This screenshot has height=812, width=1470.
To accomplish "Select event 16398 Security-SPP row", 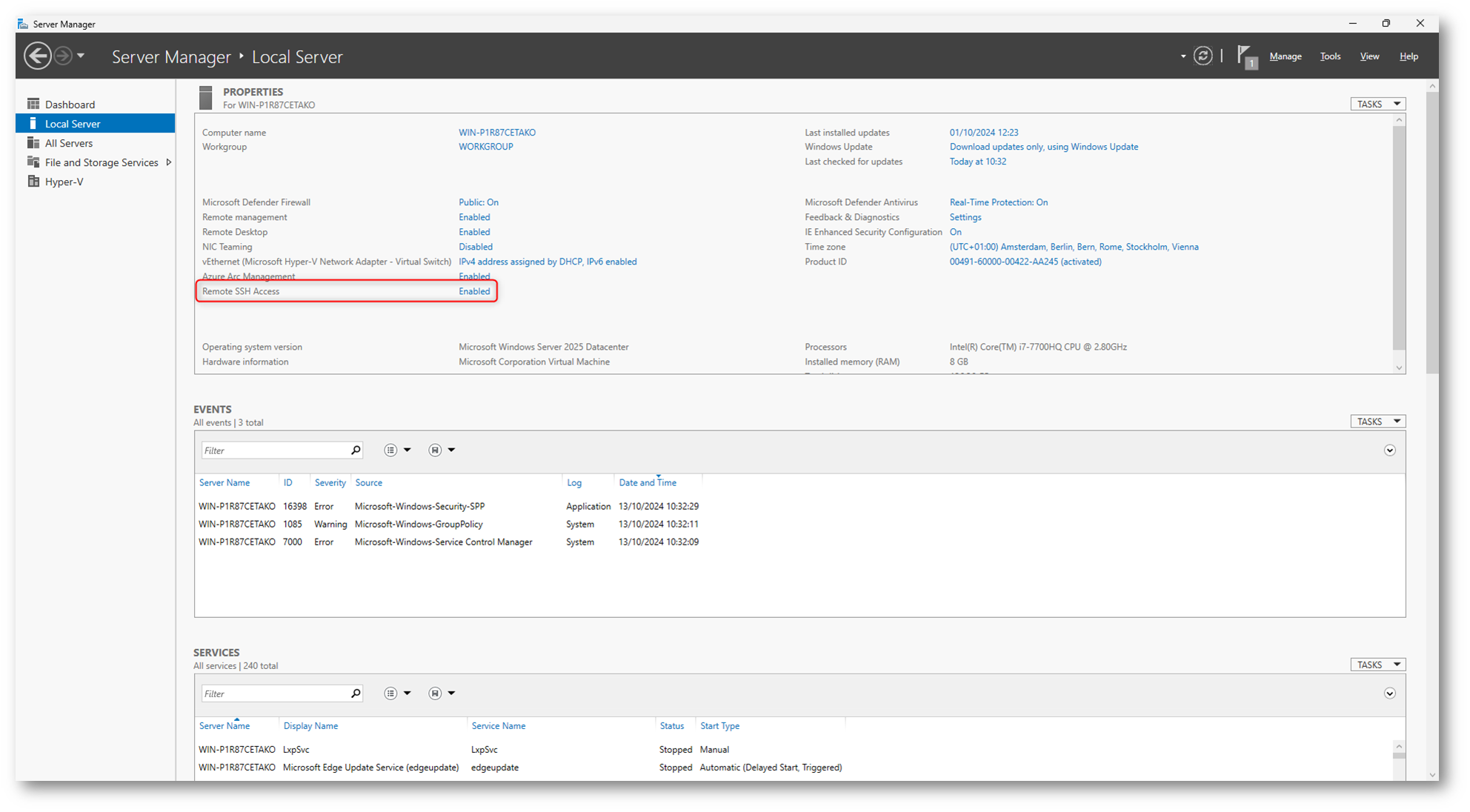I will (x=449, y=507).
